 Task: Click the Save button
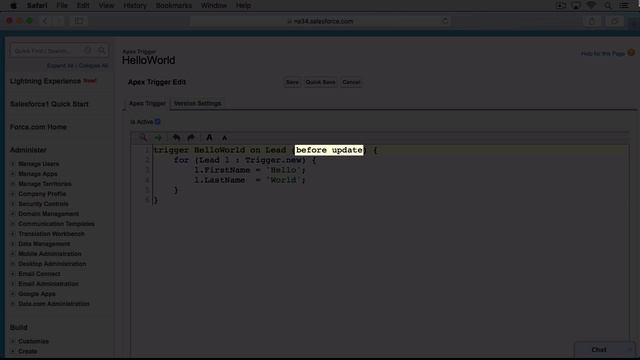(292, 82)
